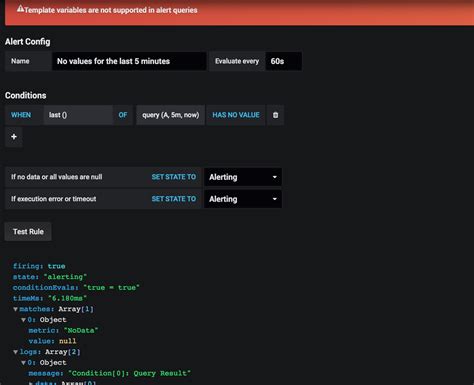Click SET STATE TO for no data row
The height and width of the screenshot is (385, 474).
tap(174, 177)
